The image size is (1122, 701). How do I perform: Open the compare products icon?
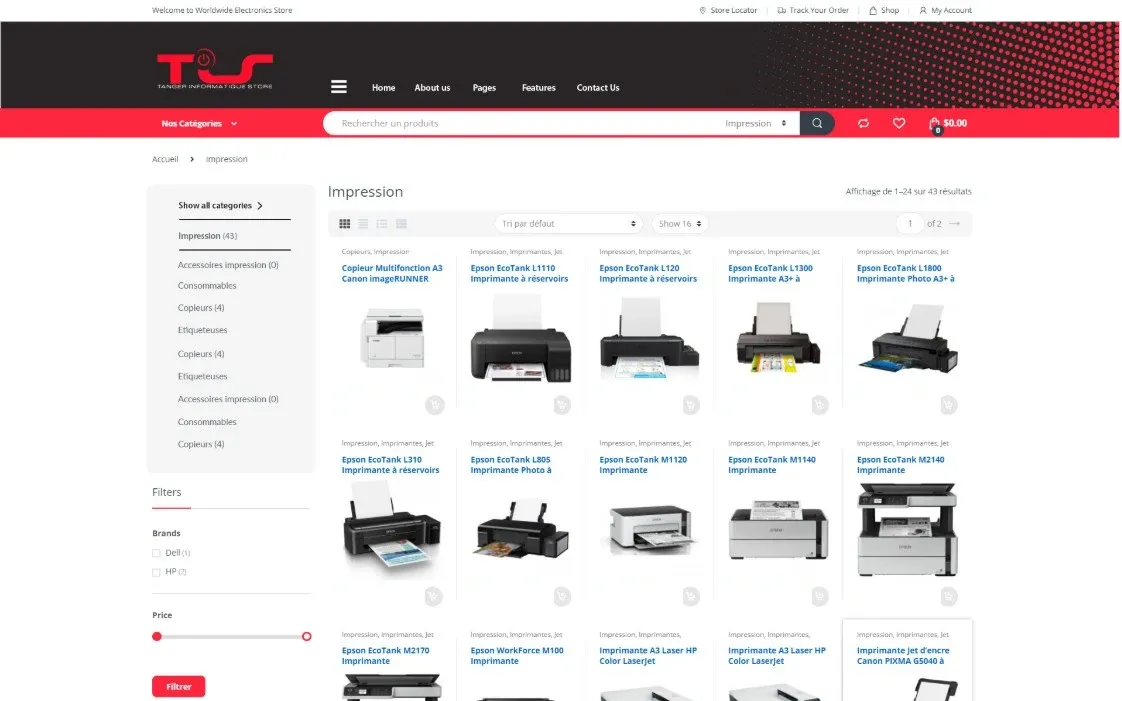tap(864, 123)
